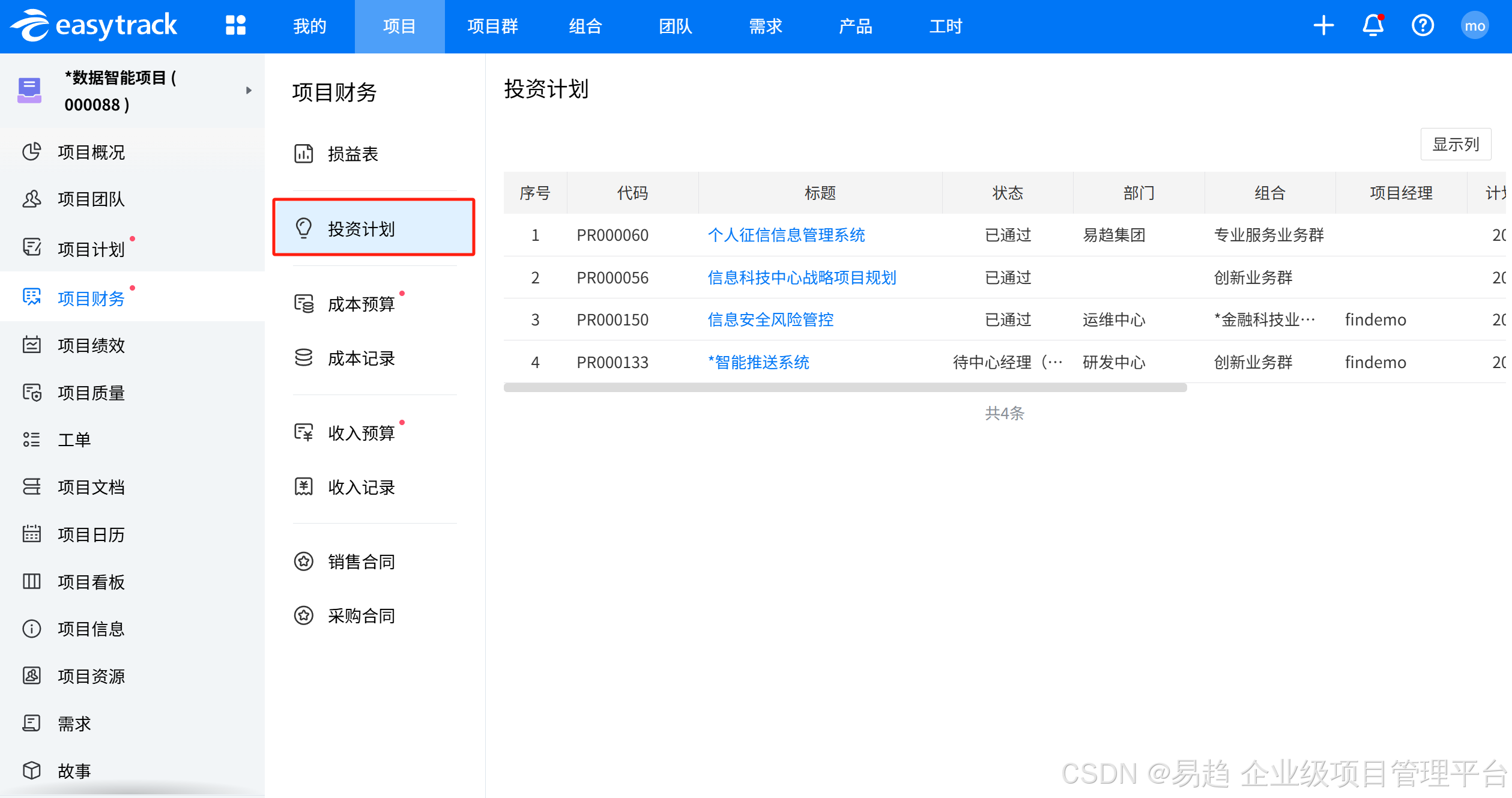Open the *智能推送系统 link

tap(758, 362)
